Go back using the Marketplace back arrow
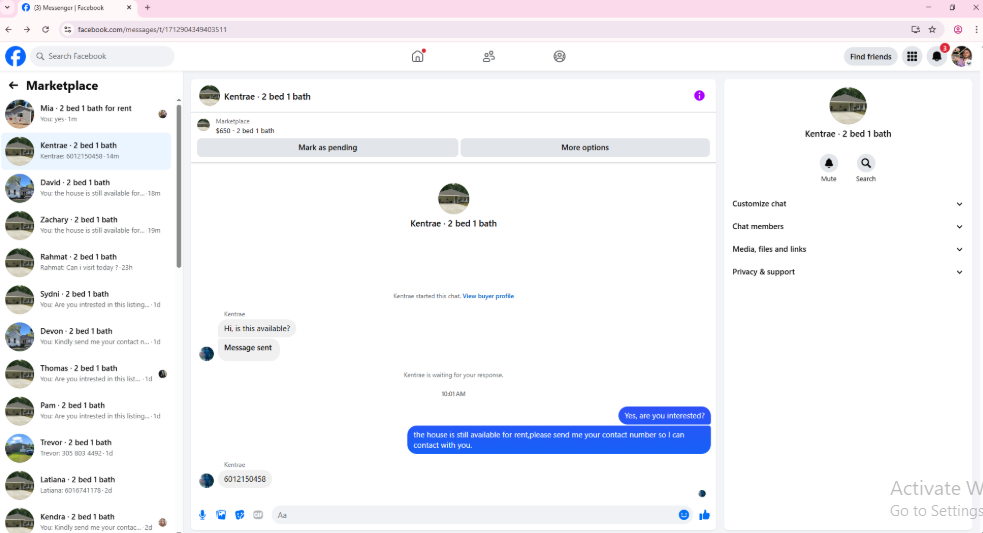 (13, 85)
